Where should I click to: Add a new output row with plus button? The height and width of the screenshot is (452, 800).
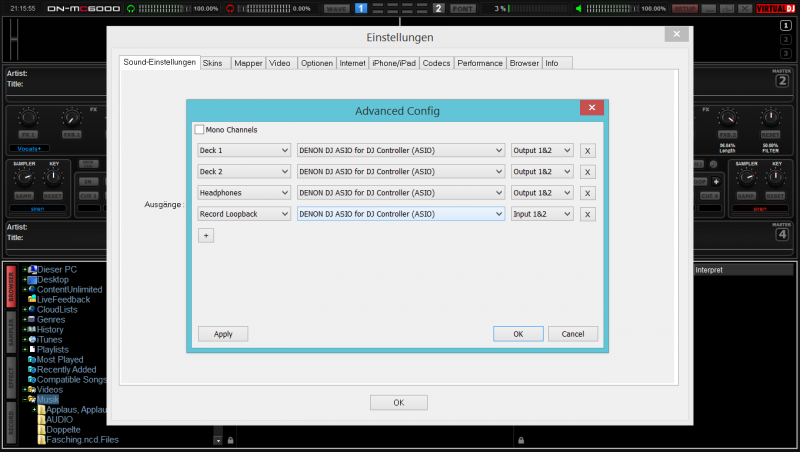coord(206,236)
